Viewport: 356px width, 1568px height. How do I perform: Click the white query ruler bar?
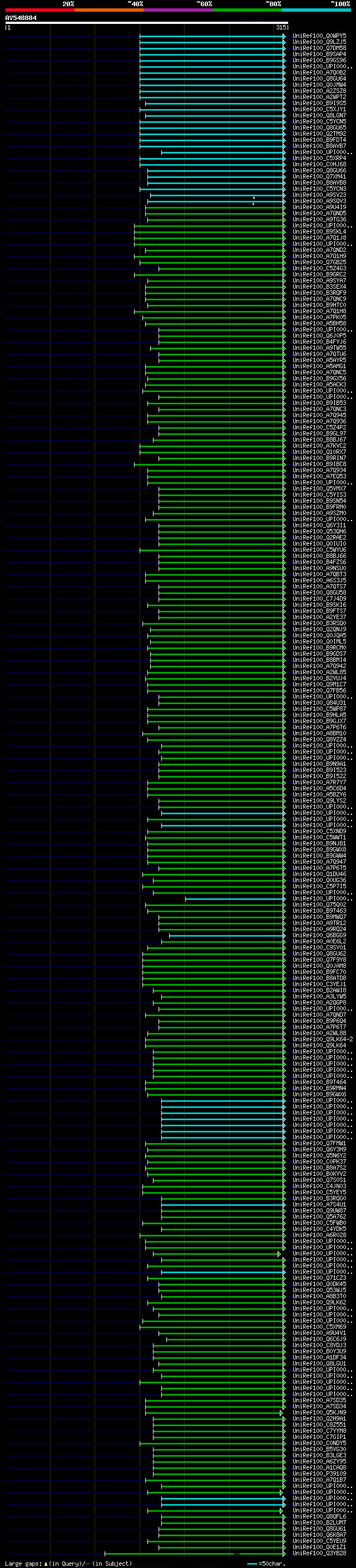pyautogui.click(x=147, y=23)
